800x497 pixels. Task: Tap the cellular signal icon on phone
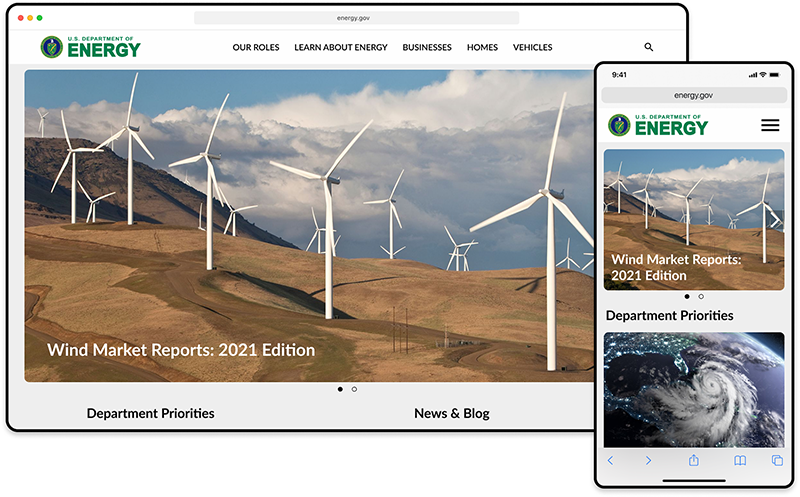753,75
